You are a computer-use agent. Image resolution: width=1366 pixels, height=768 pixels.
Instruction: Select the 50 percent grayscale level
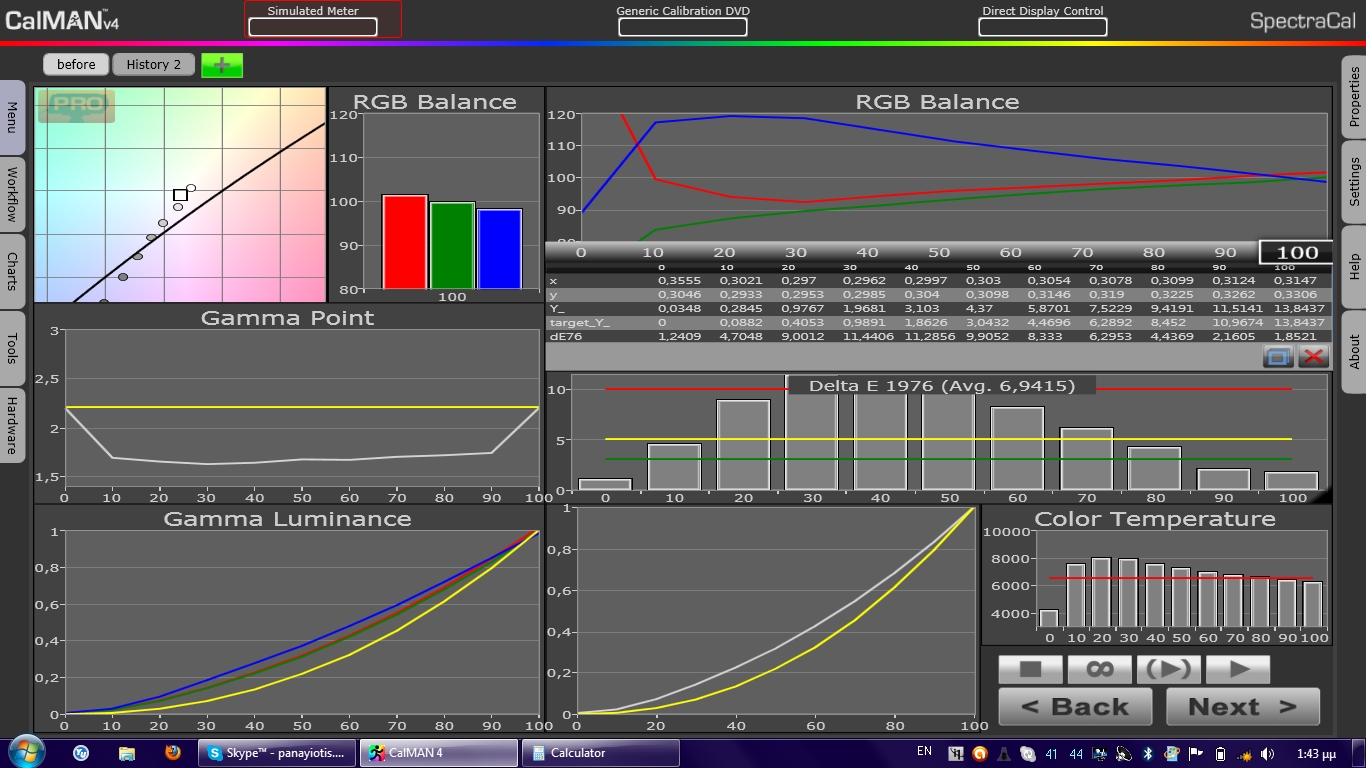[938, 253]
